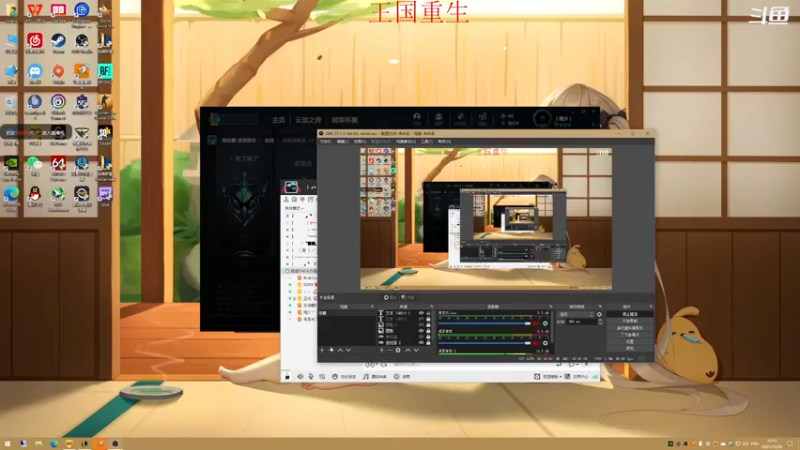Screen dimensions: 800x450
Task: Open settings gear for 麦克风/Aux mixer channel
Action: [545, 323]
